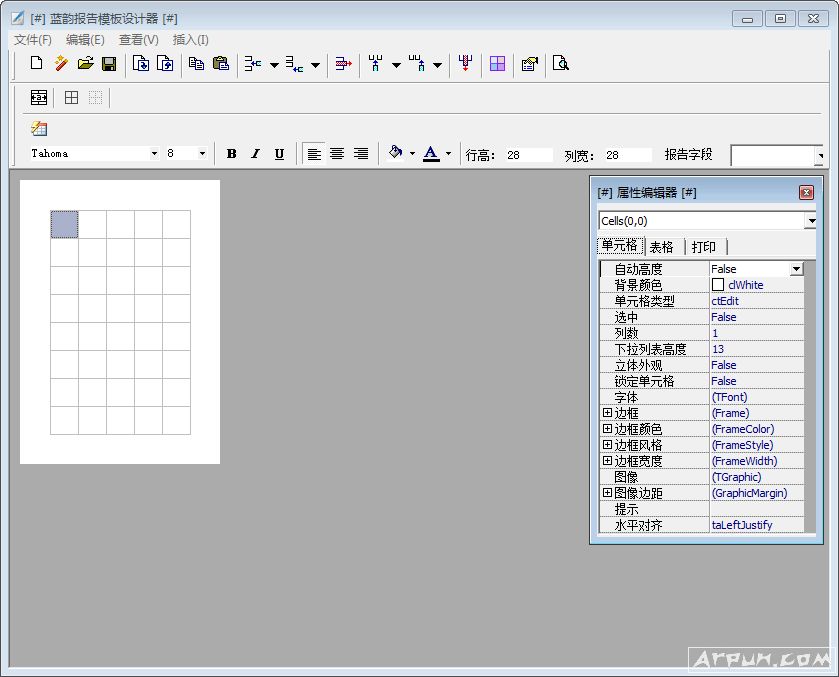Toggle Italic text formatting

click(x=255, y=154)
